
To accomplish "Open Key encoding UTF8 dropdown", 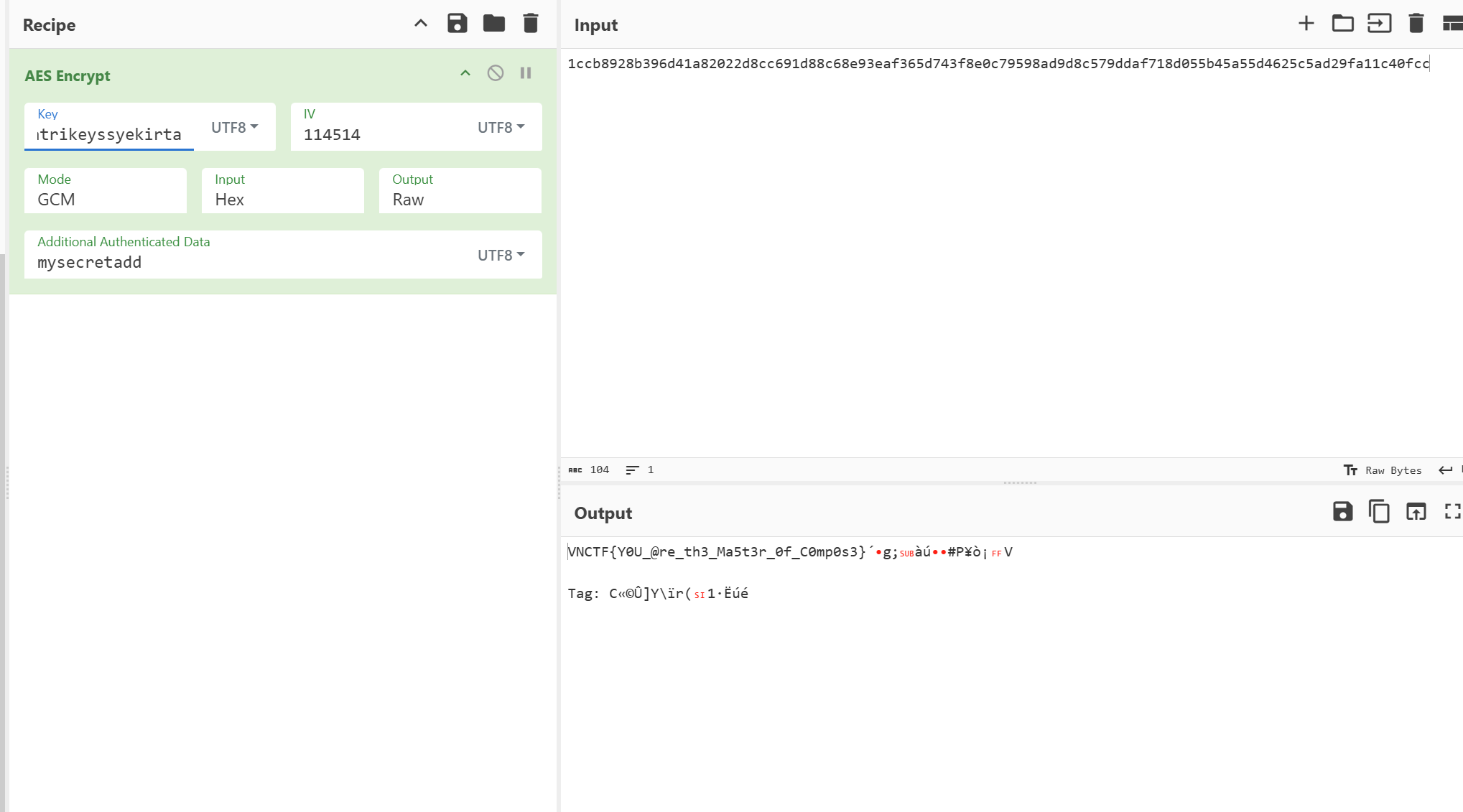I will (x=234, y=127).
